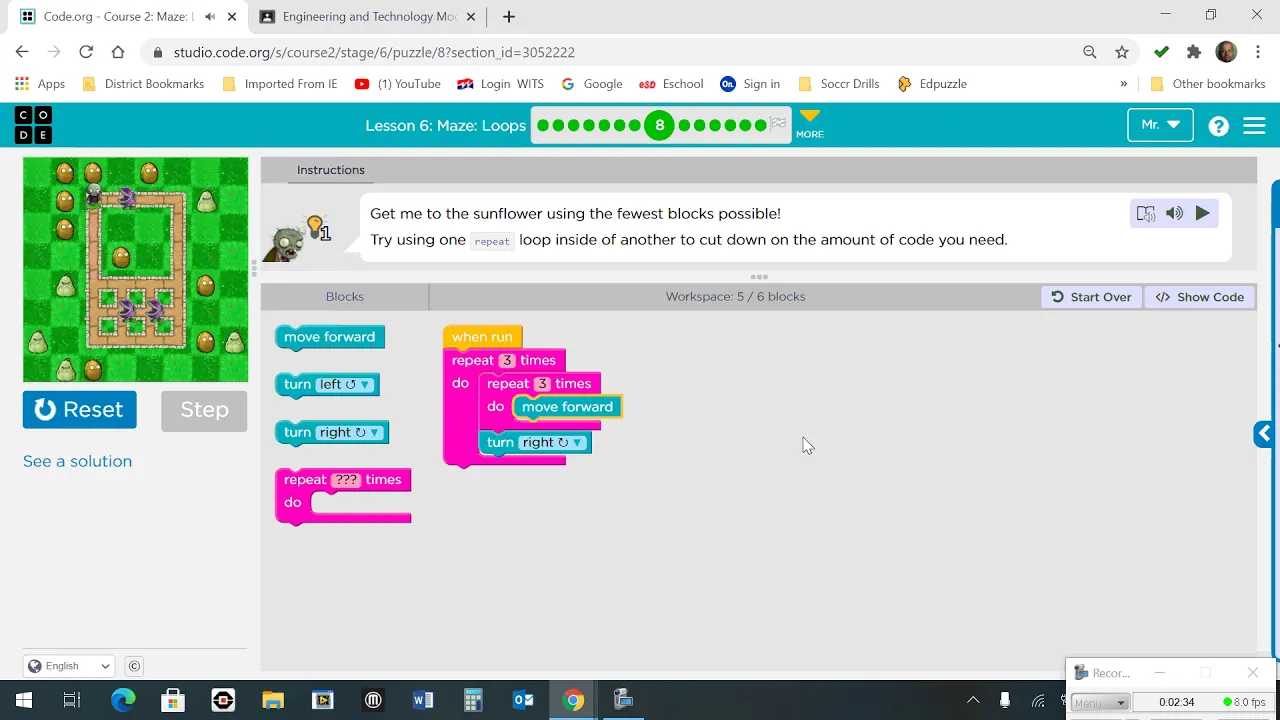1280x720 pixels.
Task: Open Outlook from the taskbar
Action: 523,700
